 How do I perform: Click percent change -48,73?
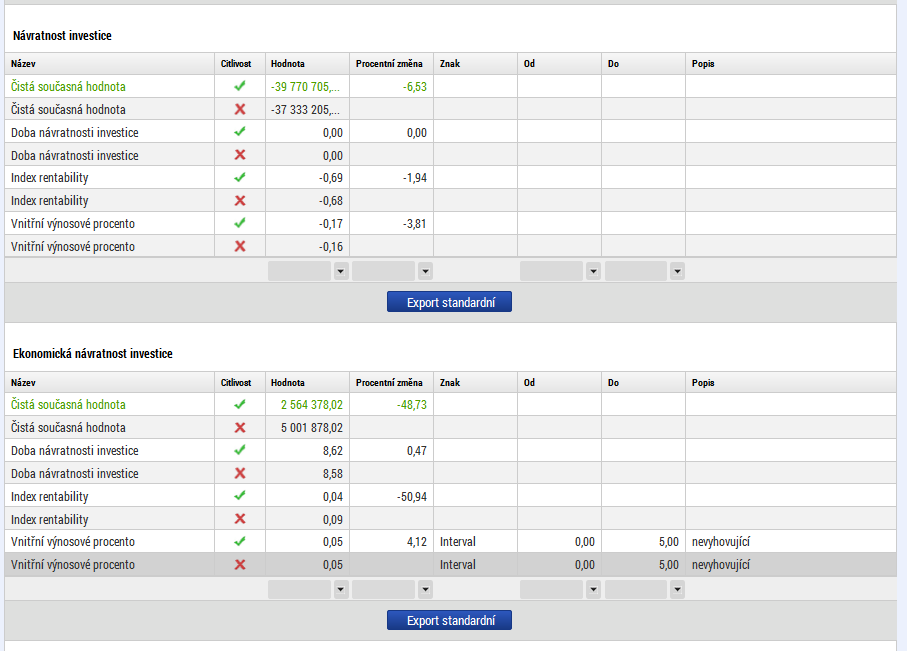(412, 404)
